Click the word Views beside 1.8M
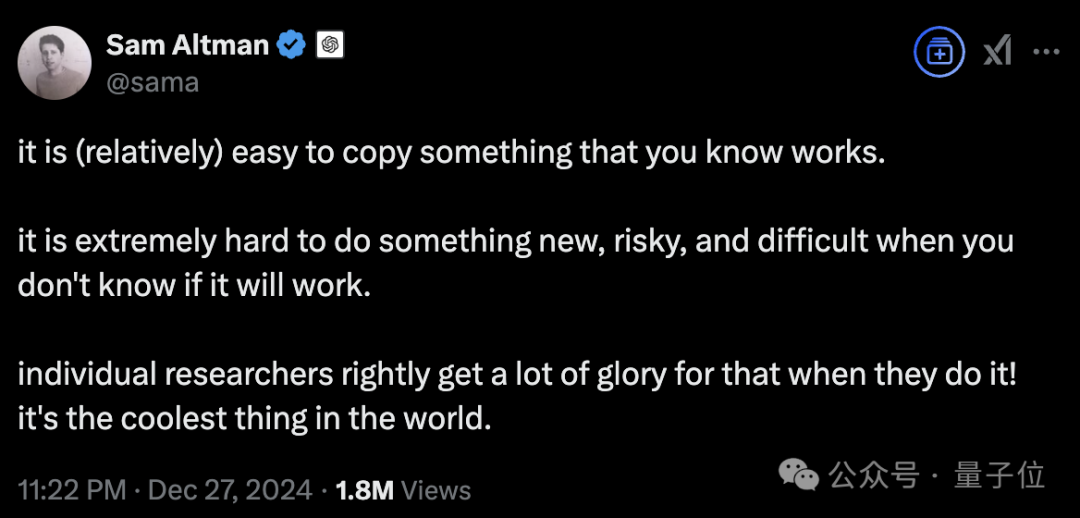This screenshot has width=1080, height=518. pos(436,490)
